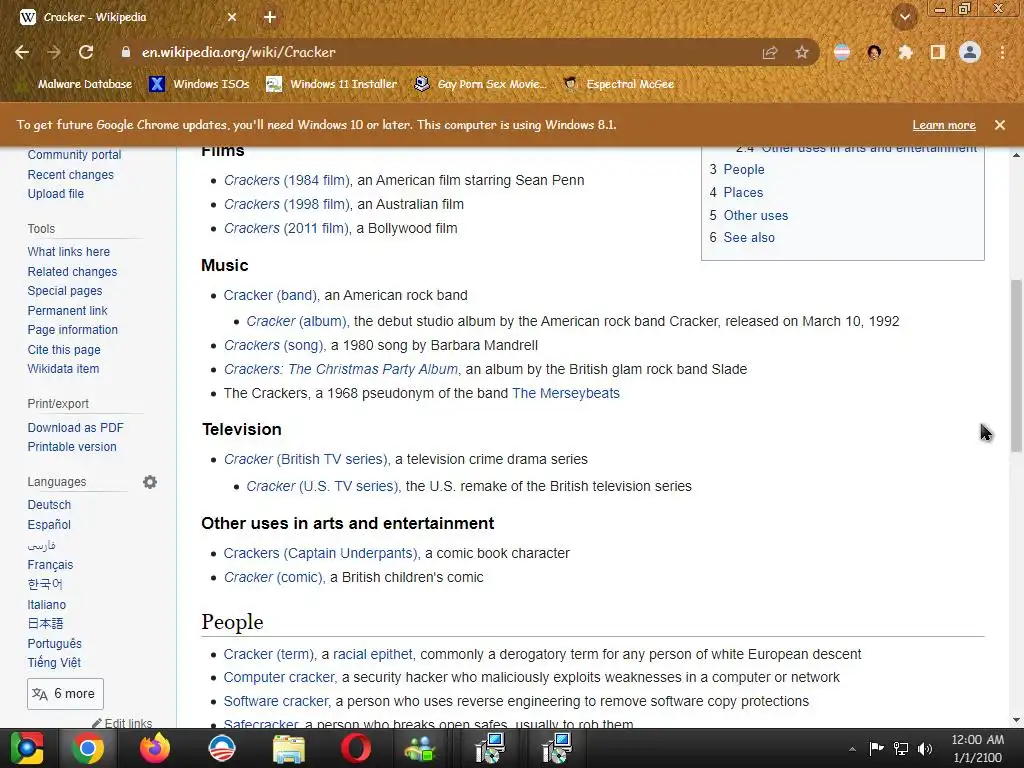1024x768 pixels.
Task: Open the Printable version link
Action: [x=72, y=447]
